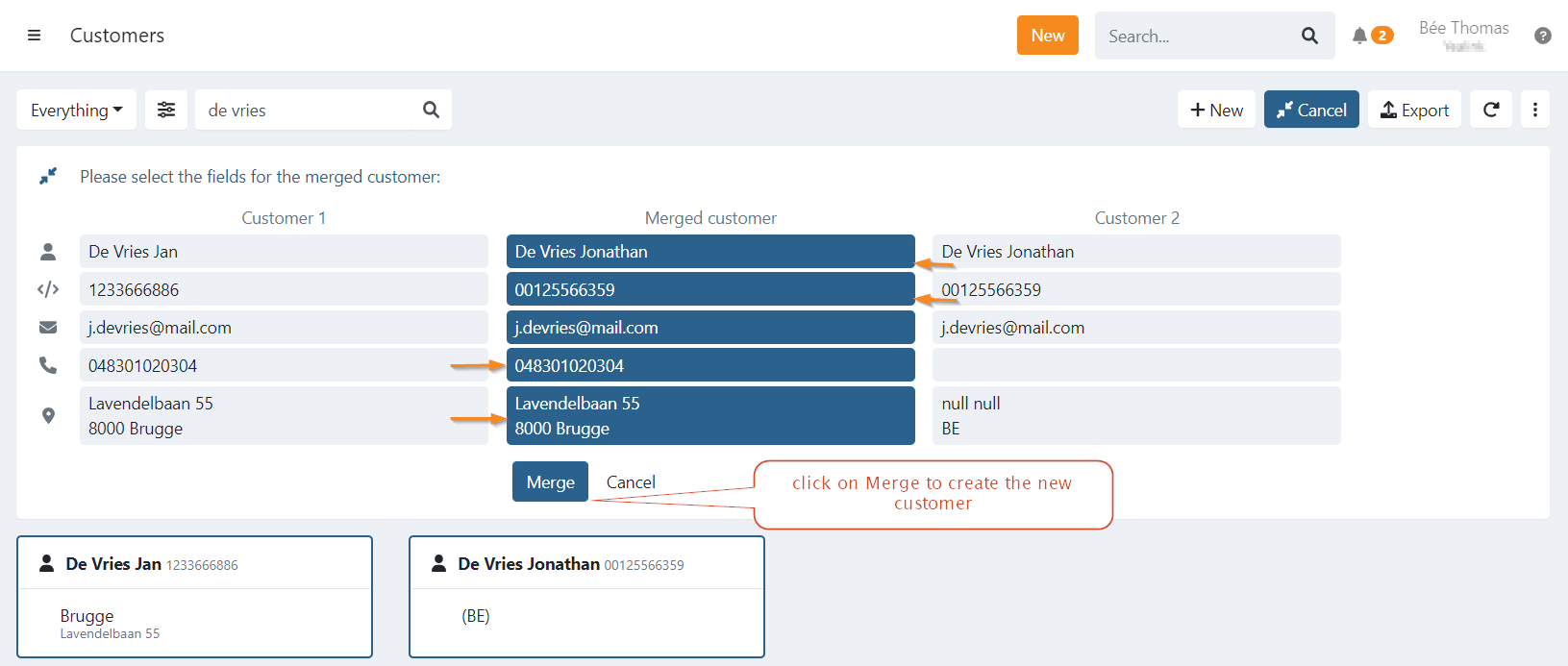Screen dimensions: 1568x666
Task: Open the vertical three-dot more options menu
Action: [x=1534, y=110]
